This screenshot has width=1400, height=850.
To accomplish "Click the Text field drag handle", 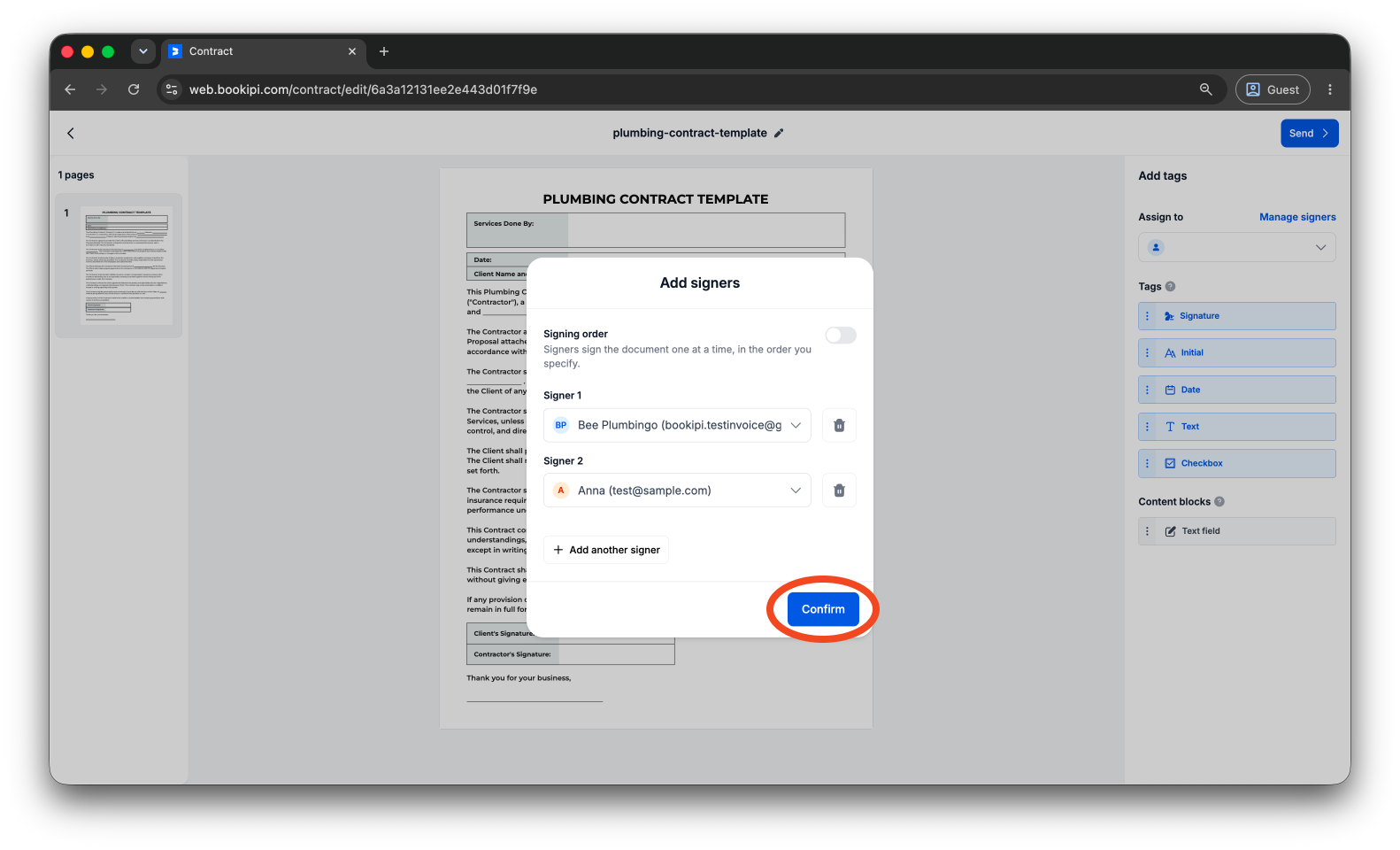I will pyautogui.click(x=1148, y=531).
